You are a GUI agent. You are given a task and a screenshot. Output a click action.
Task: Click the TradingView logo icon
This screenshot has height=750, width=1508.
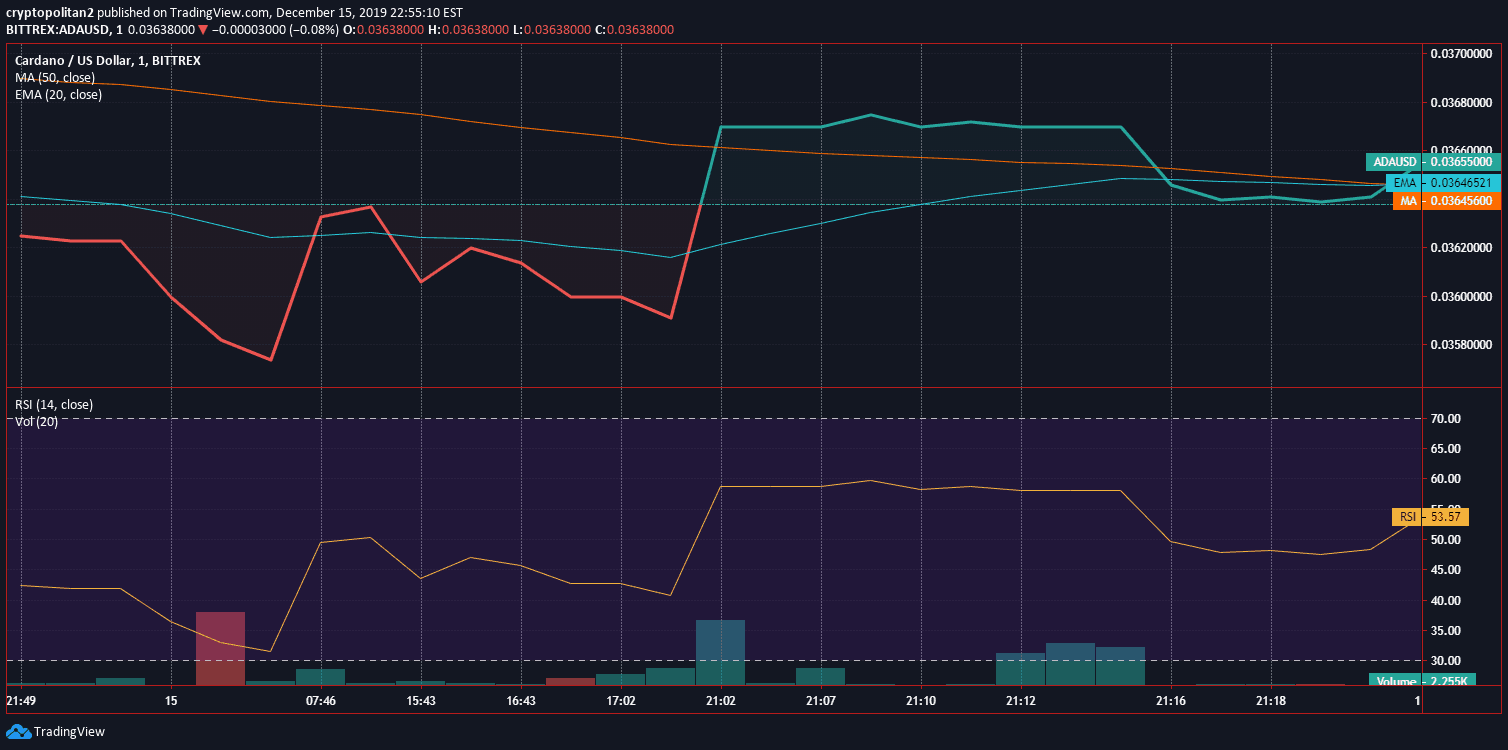[17, 732]
